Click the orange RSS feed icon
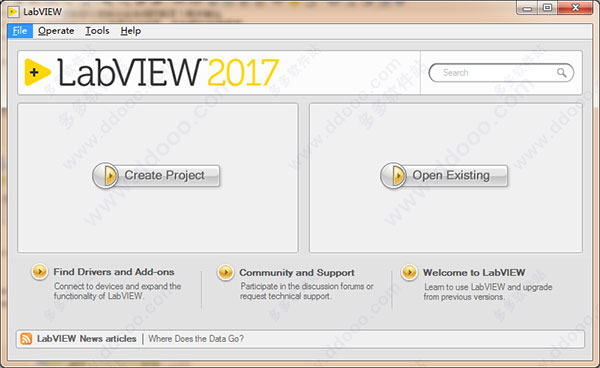Screen dimensions: 600x368 (26, 339)
